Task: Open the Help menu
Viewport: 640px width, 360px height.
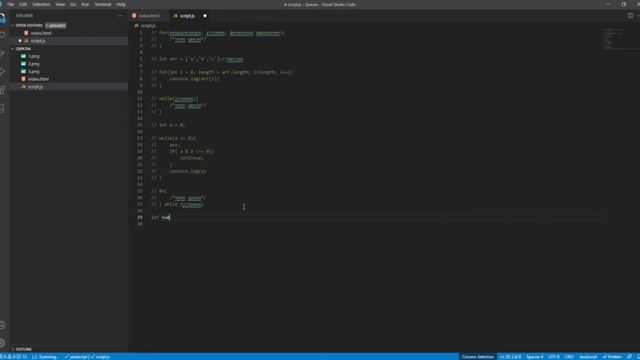Action: (121, 4)
